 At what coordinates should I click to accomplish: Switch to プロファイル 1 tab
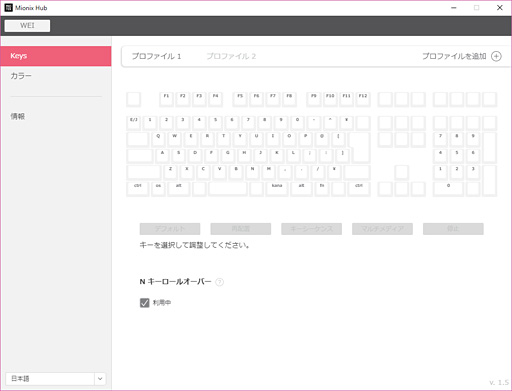[x=156, y=56]
